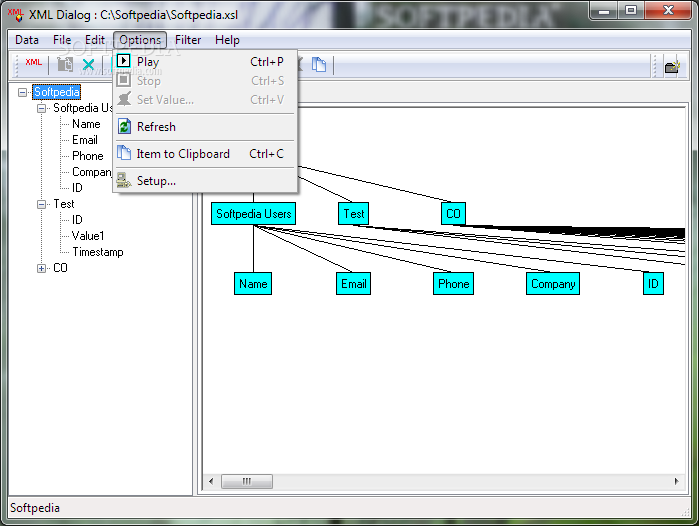
Task: Select the Softpedia root tree item
Action: [57, 92]
